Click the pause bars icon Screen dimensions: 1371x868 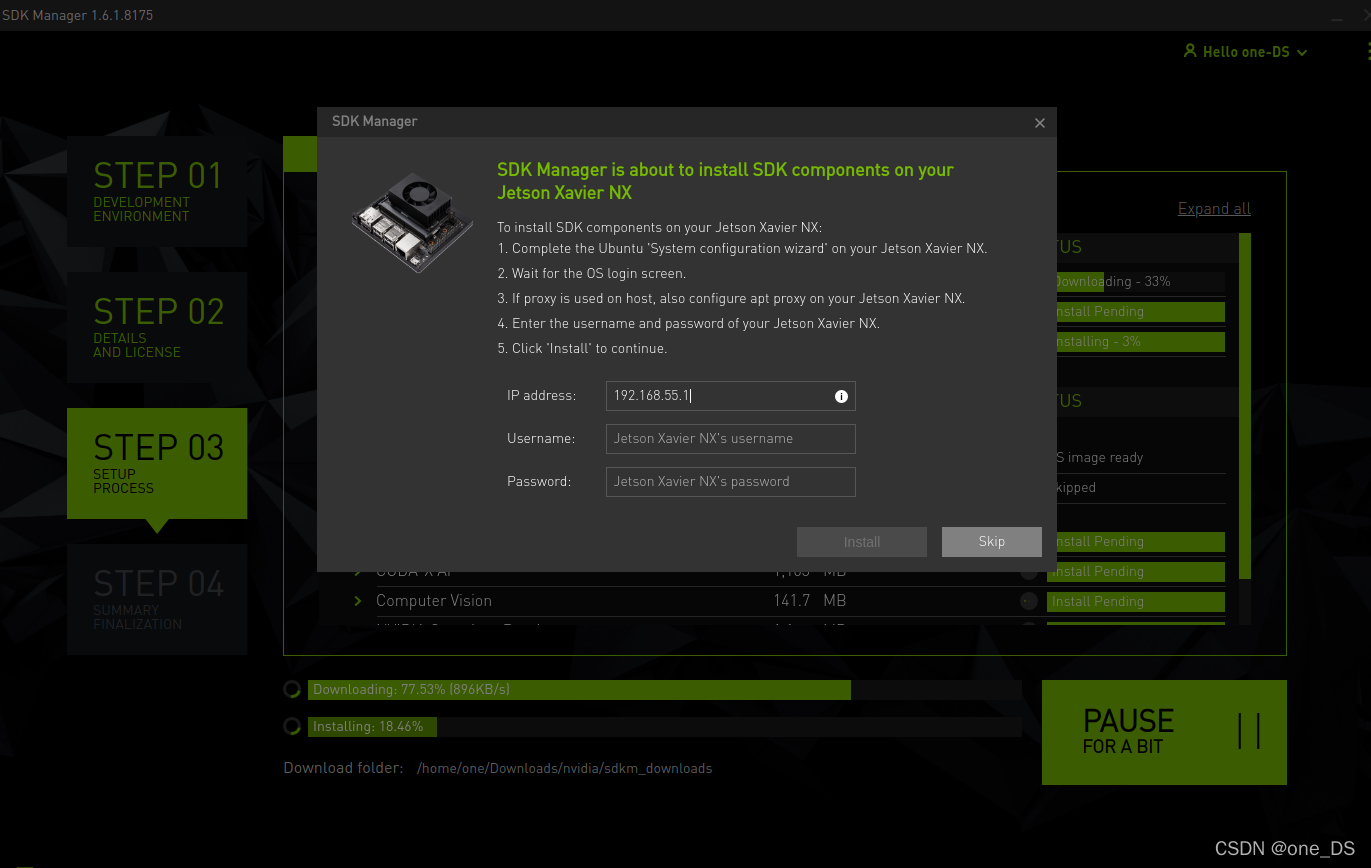pos(1249,732)
